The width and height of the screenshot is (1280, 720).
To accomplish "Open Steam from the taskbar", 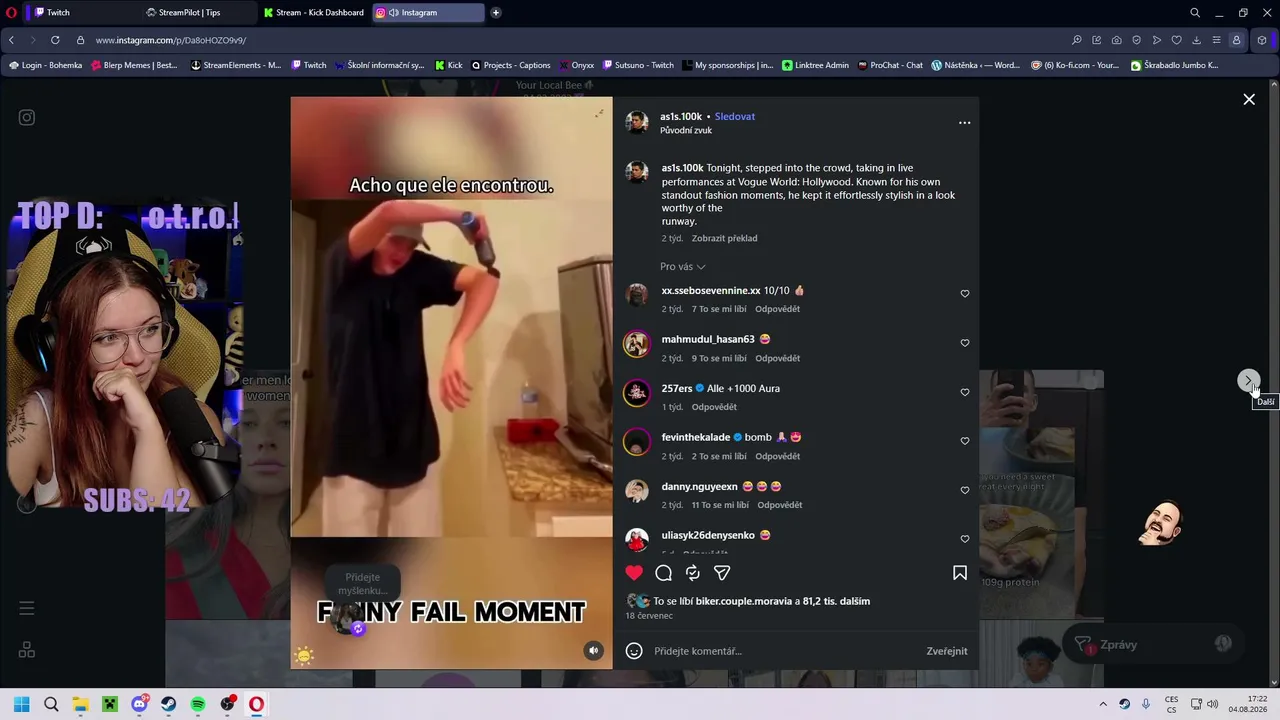I will (168, 704).
